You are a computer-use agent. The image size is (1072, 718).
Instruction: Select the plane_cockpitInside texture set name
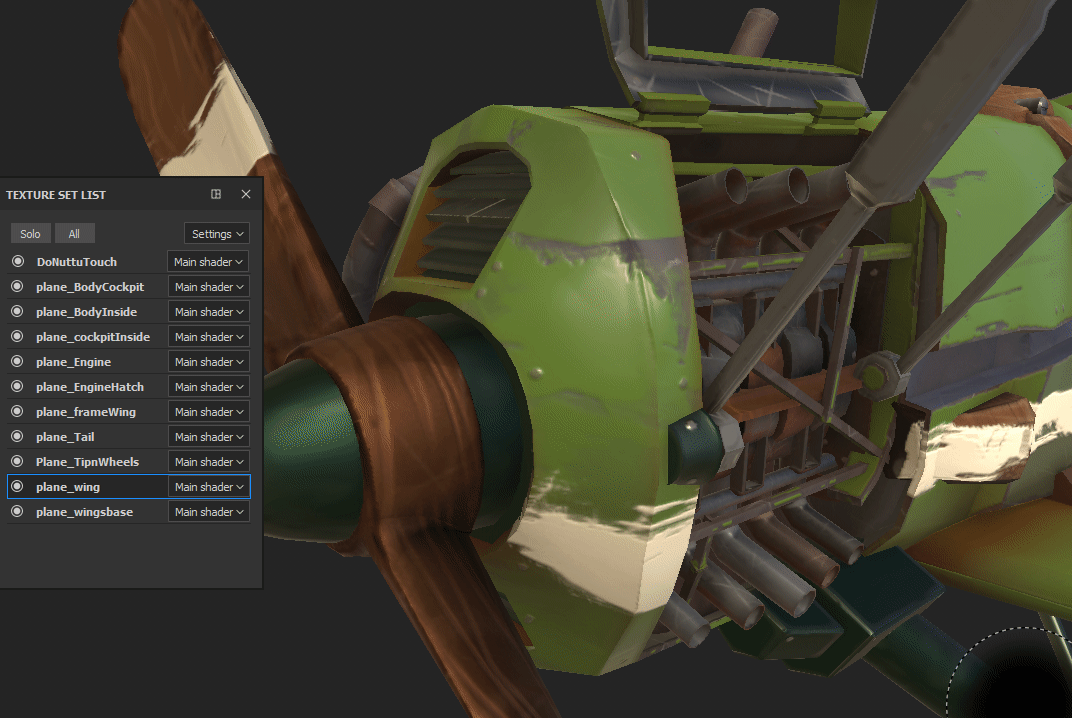coord(93,336)
